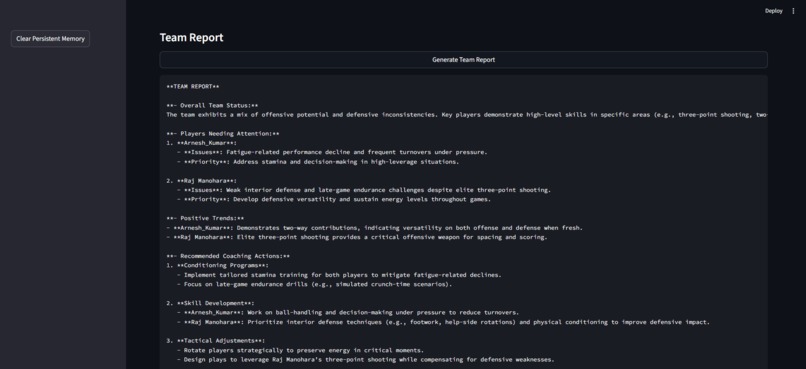806x369 pixels.
Task: Click the Overall Team Status heading line
Action: (212, 105)
